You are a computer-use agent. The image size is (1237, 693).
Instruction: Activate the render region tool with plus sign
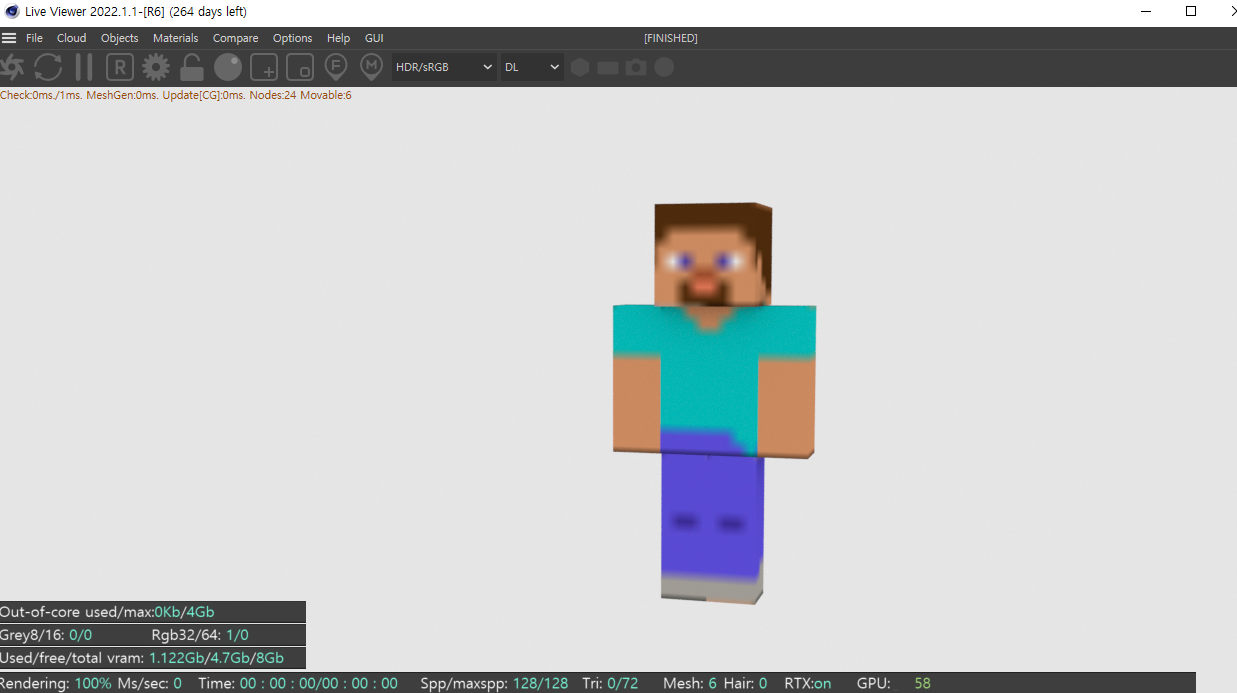coord(264,67)
